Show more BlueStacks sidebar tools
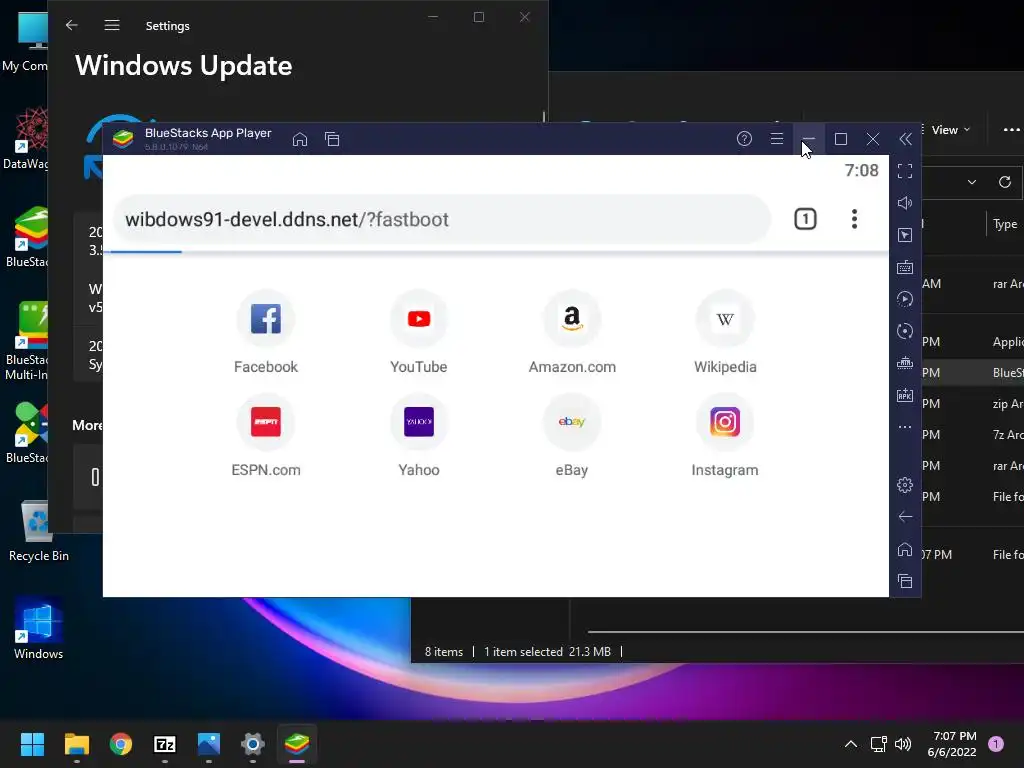Image resolution: width=1024 pixels, height=768 pixels. click(x=905, y=427)
